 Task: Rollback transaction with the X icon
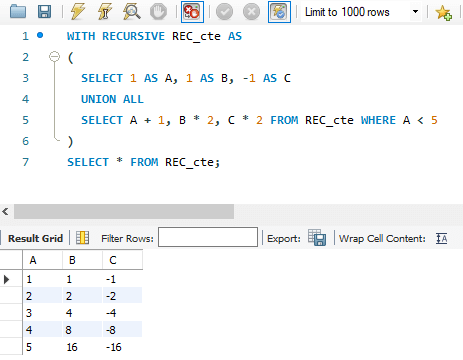251,12
